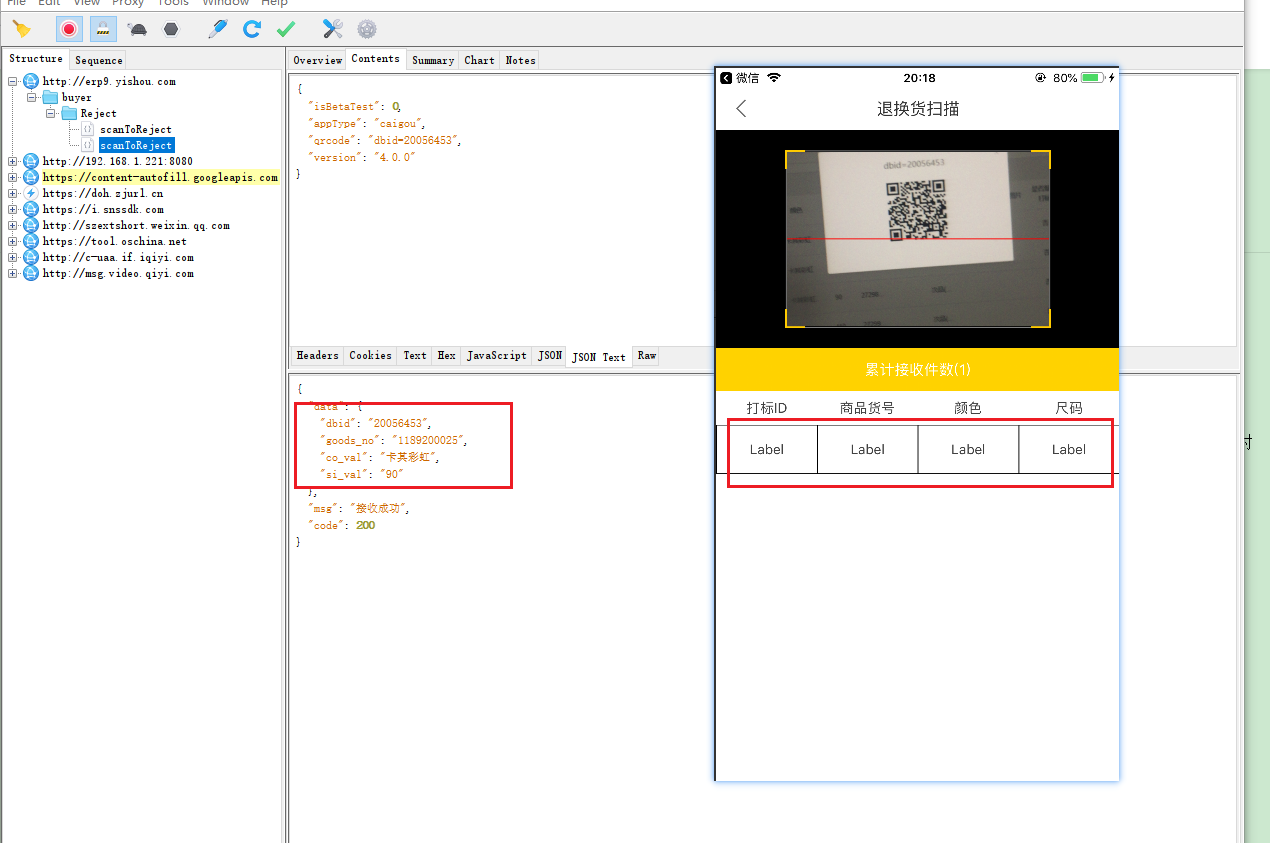Open the Overview tab
The image size is (1270, 843).
[317, 60]
